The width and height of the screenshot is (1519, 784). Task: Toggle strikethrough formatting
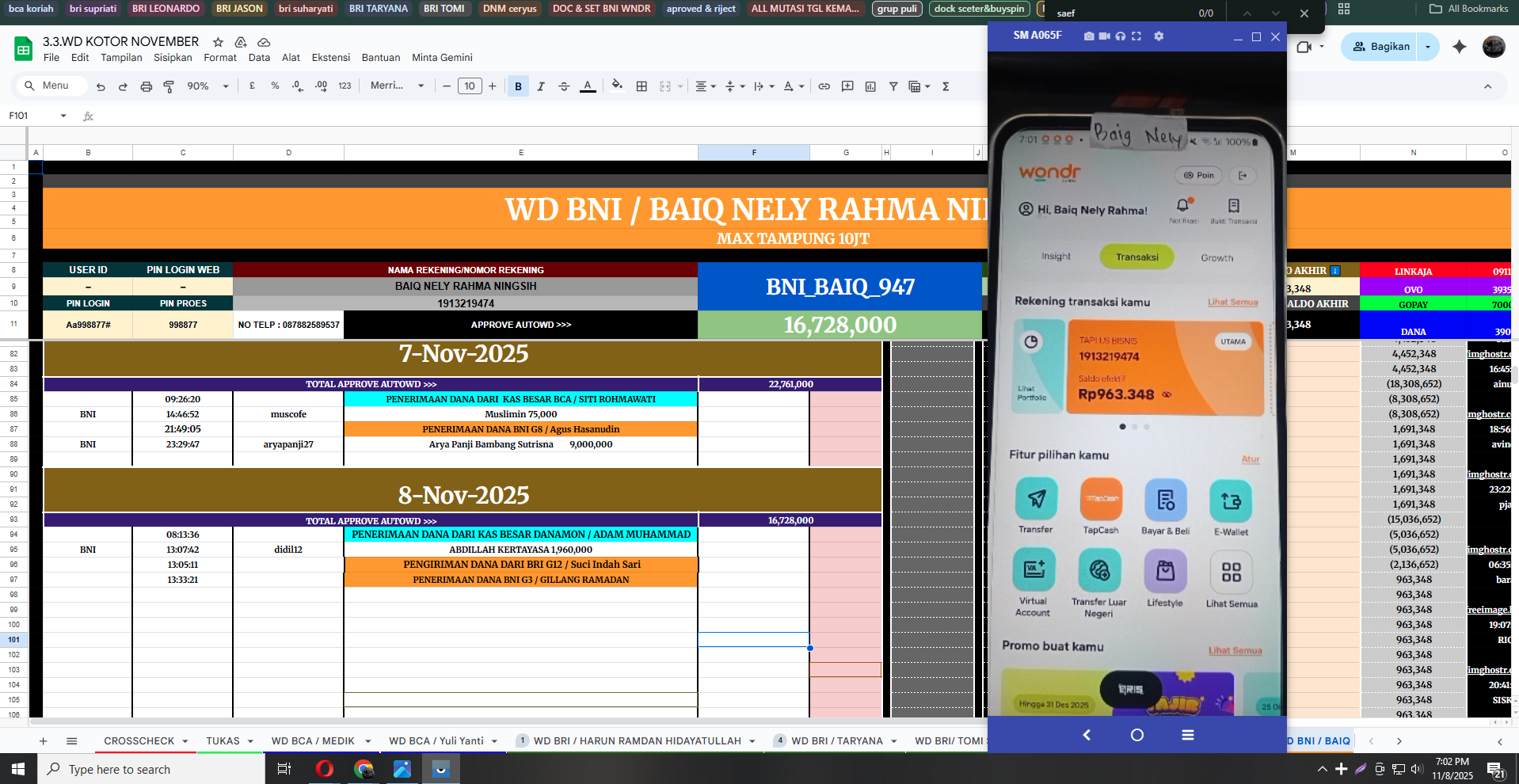(564, 86)
